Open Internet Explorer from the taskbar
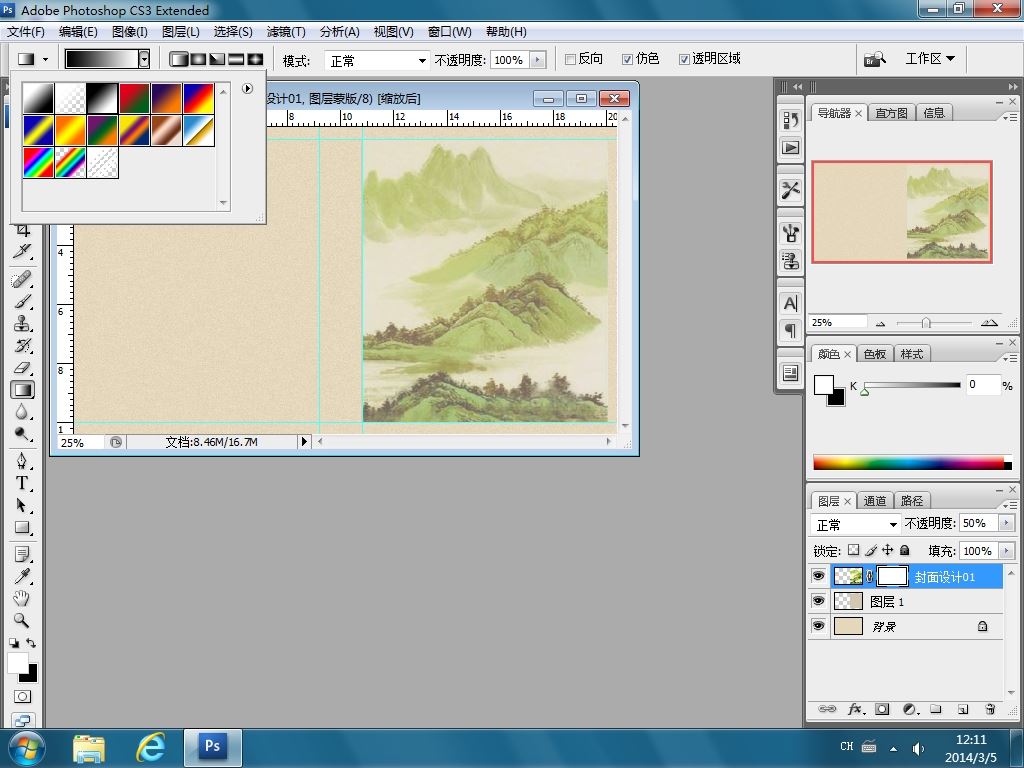The image size is (1024, 768). [150, 746]
